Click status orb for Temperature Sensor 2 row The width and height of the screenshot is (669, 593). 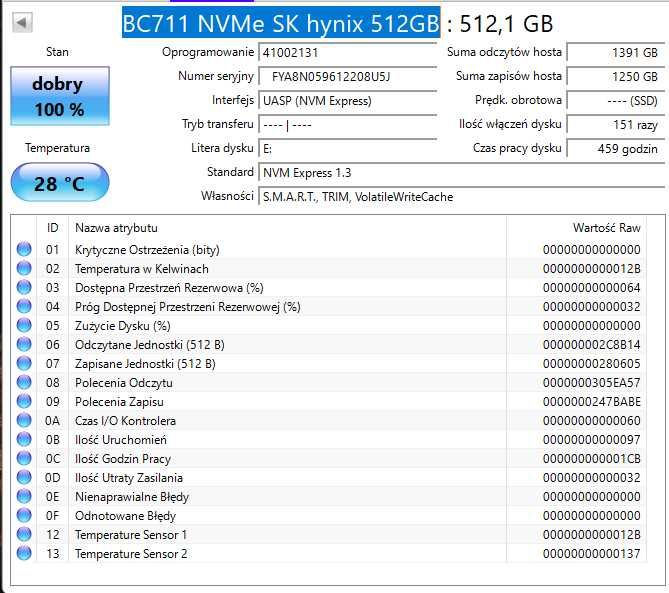[24, 553]
